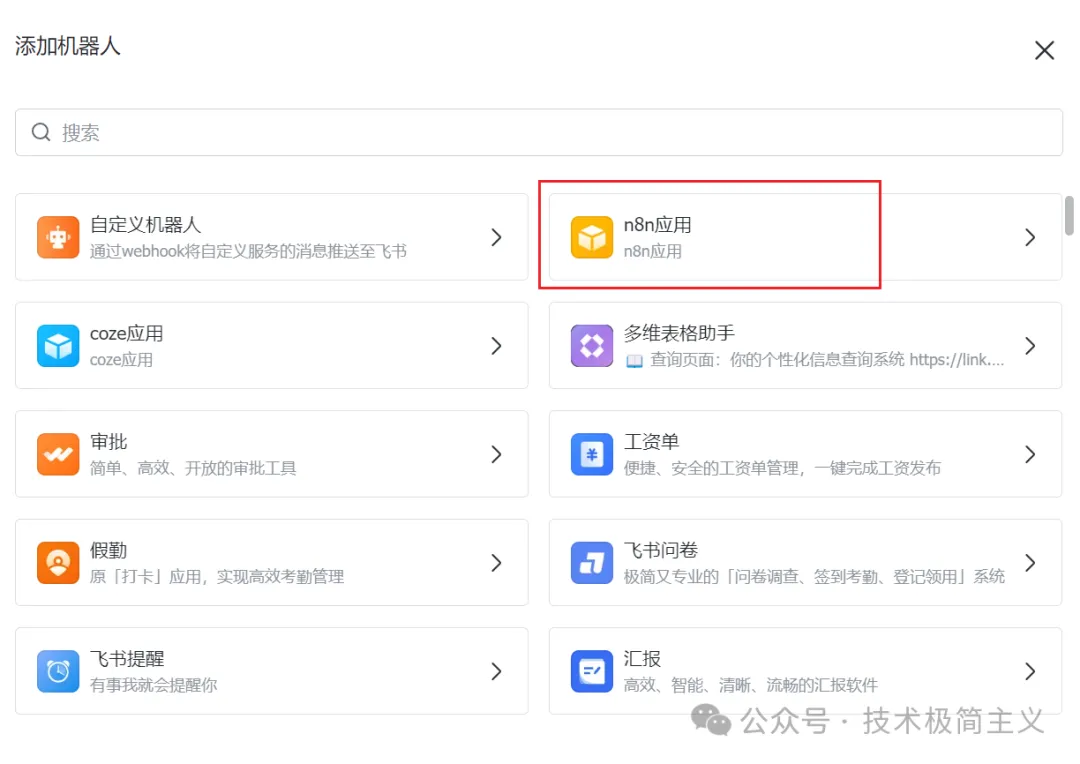This screenshot has width=1080, height=764.
Task: Click the magnifier icon in search box
Action: click(x=41, y=132)
